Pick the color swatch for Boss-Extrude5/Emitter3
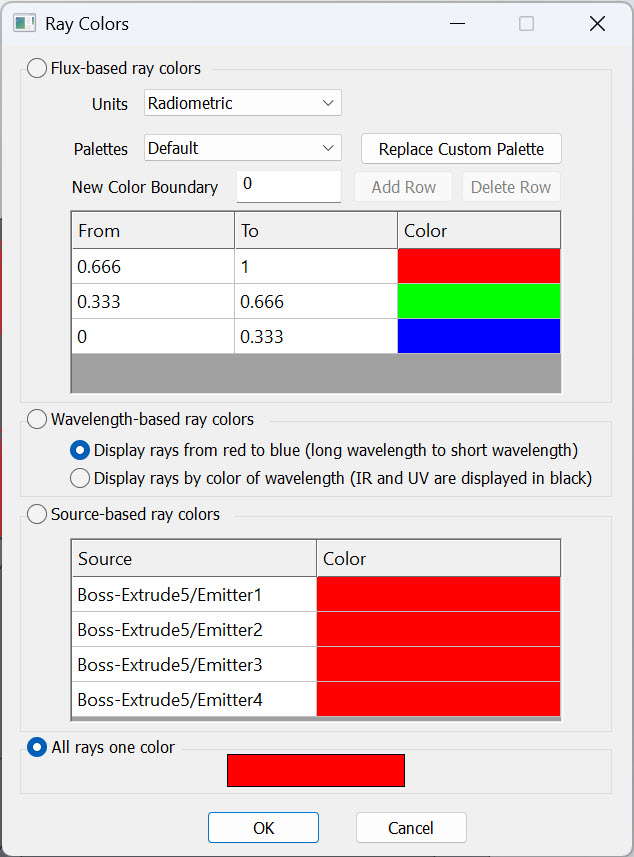The height and width of the screenshot is (857, 634). [438, 664]
